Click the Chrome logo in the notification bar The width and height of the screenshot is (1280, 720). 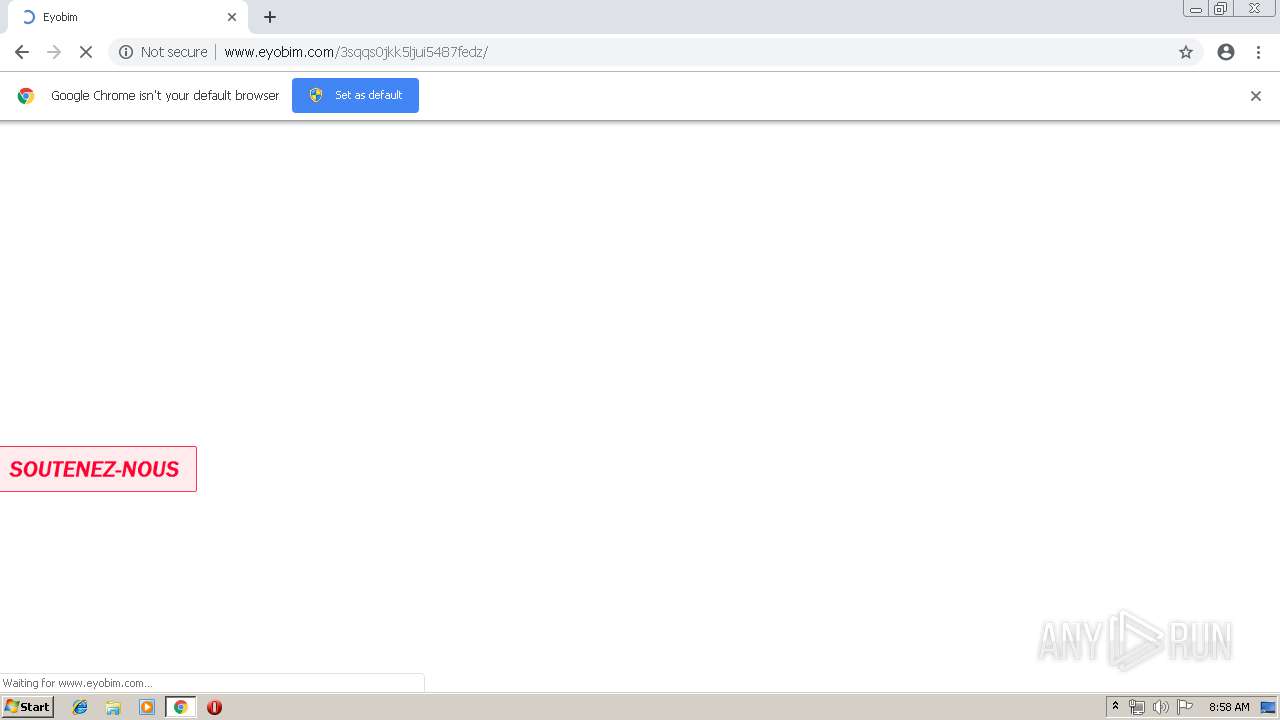click(x=26, y=96)
